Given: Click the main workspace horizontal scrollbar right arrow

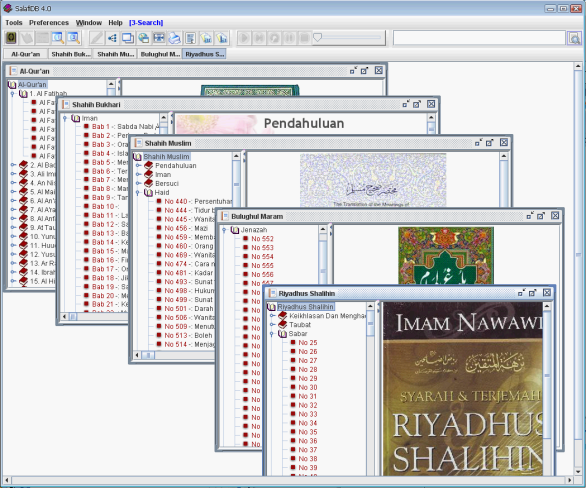Looking at the screenshot, I should (570, 480).
